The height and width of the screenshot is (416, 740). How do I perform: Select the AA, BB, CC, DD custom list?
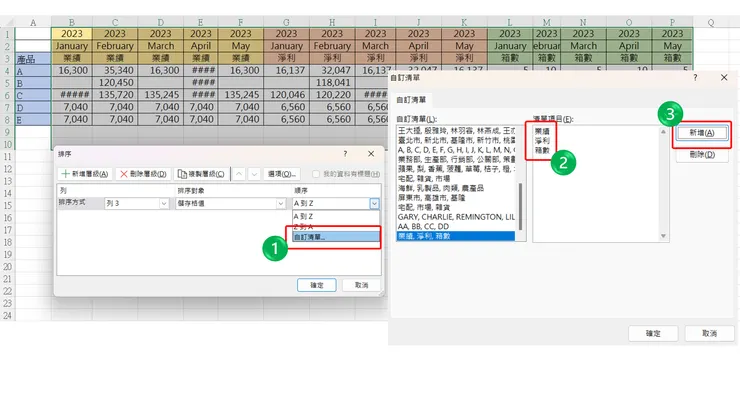click(x=455, y=226)
